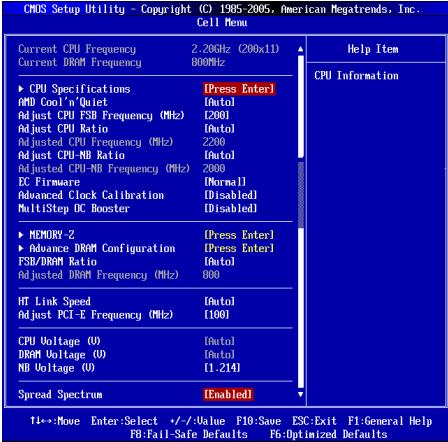Click F10:Save hint
The width and height of the screenshot is (448, 442).
(x=259, y=421)
